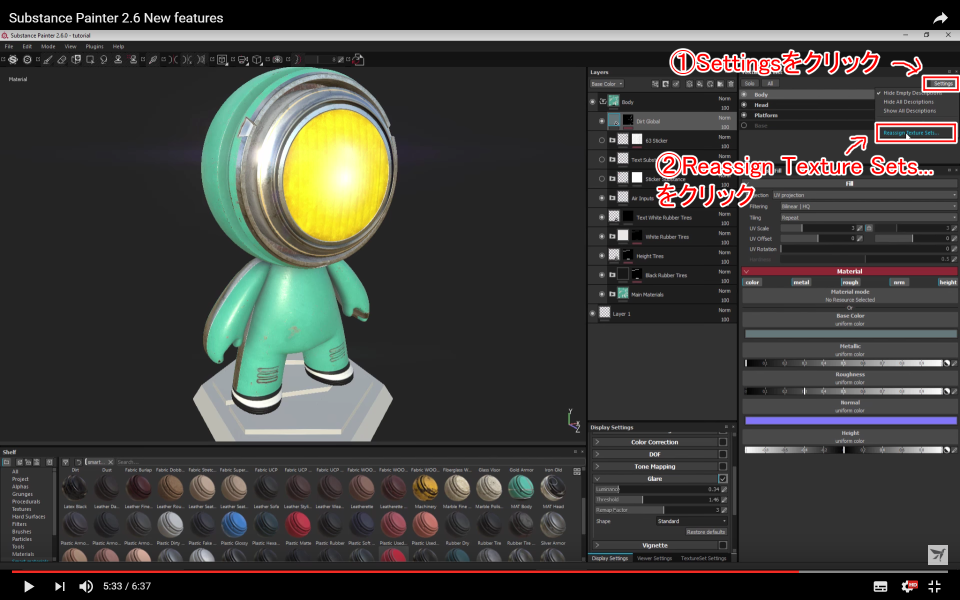Clear the smart materials filter tag
The width and height of the screenshot is (960, 600).
pyautogui.click(x=110, y=462)
